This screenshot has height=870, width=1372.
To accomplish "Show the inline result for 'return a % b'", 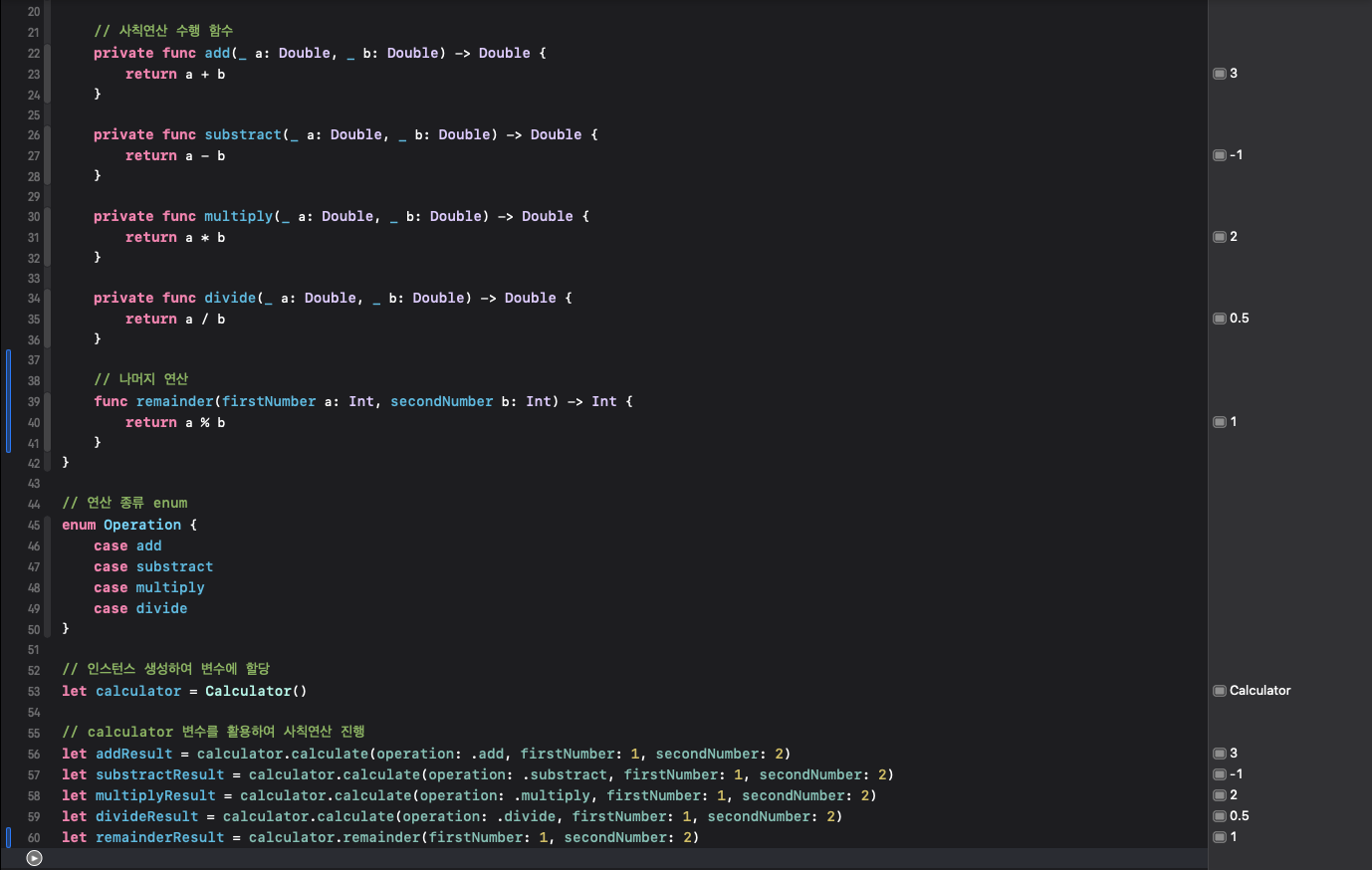I will [1219, 422].
